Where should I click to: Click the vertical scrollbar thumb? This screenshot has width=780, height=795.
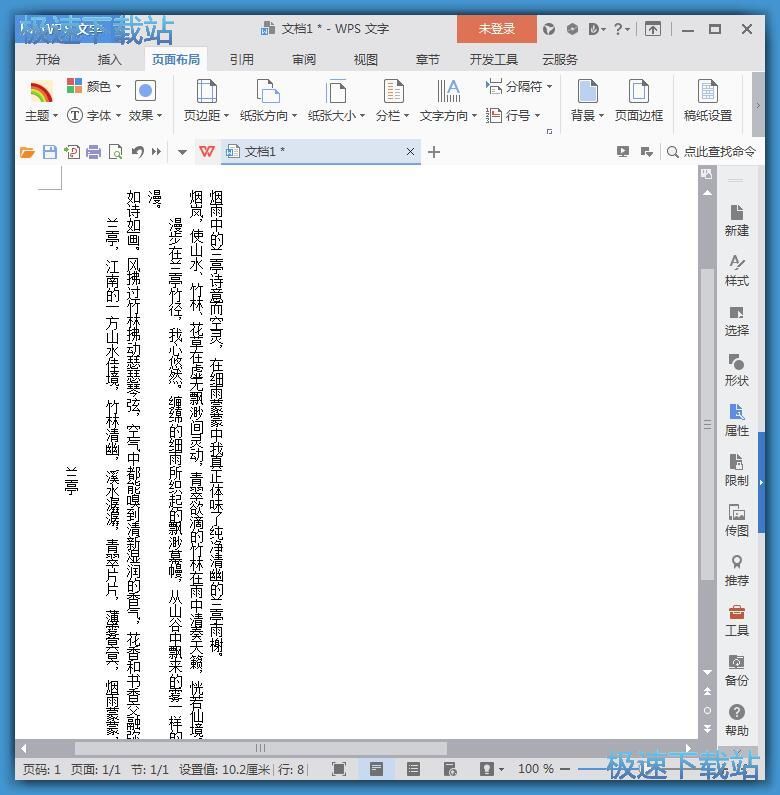click(707, 424)
